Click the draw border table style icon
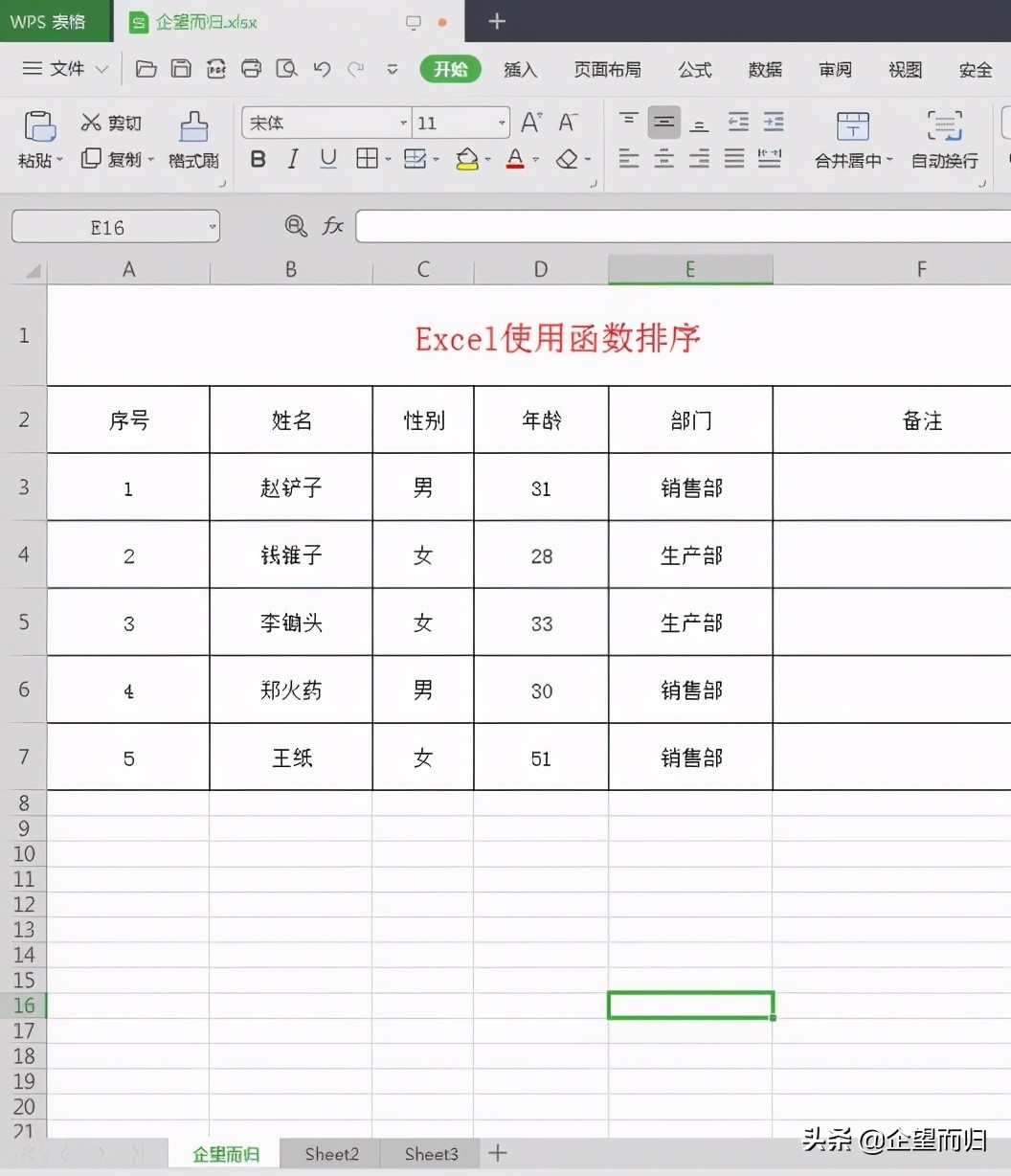The image size is (1011, 1176). tap(415, 159)
